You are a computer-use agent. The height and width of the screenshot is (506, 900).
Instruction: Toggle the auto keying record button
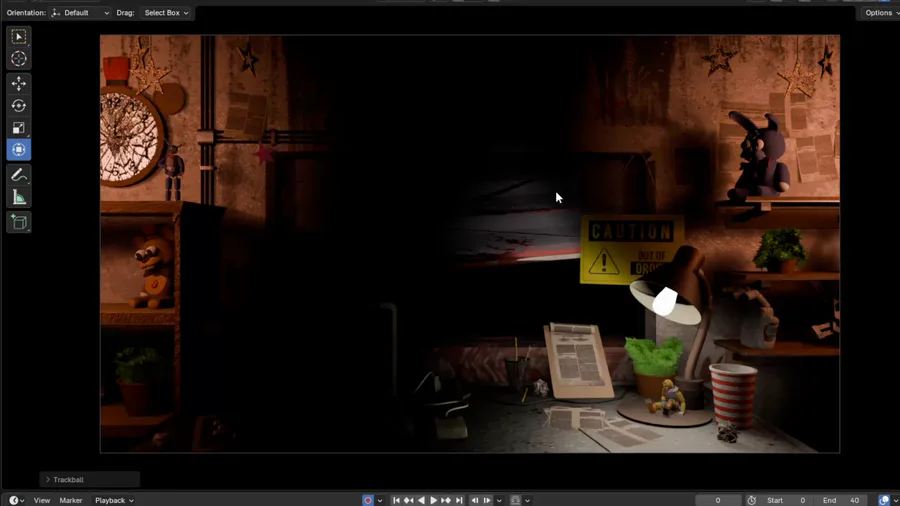(x=368, y=500)
